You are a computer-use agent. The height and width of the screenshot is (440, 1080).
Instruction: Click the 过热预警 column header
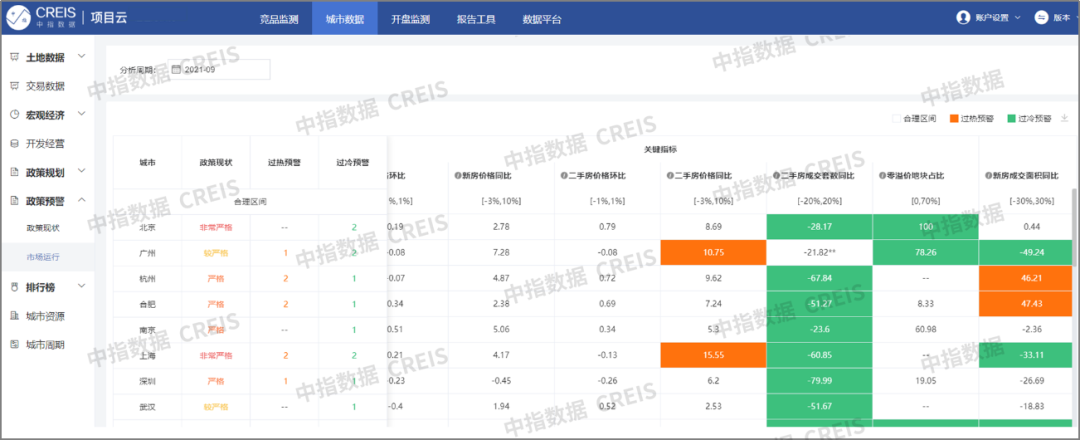coord(284,163)
